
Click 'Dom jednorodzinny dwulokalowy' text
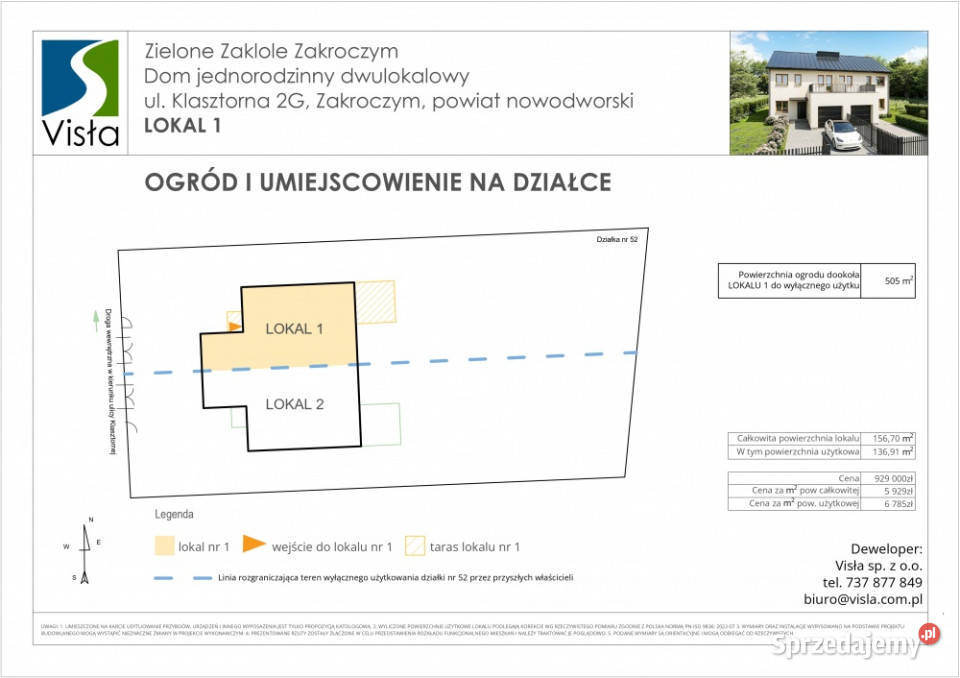307,76
